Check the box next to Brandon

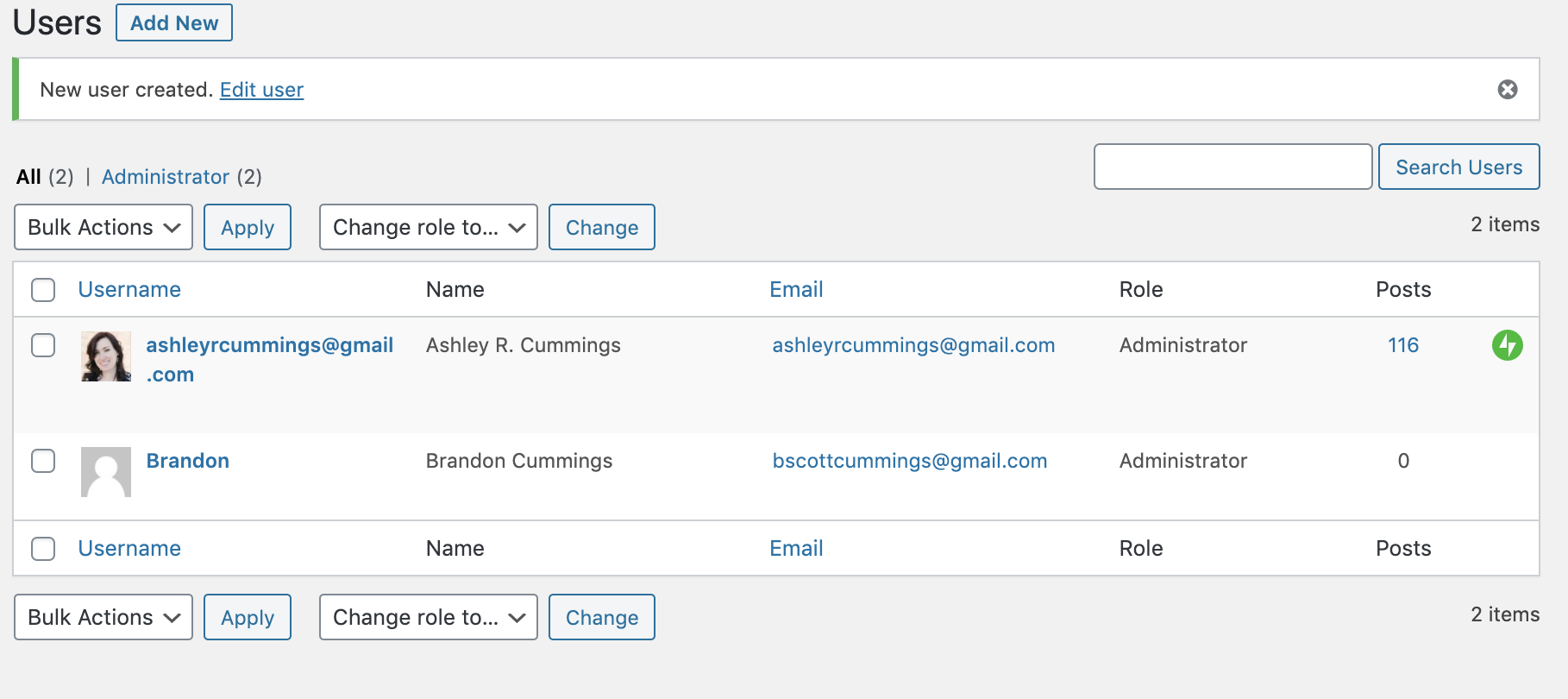click(x=43, y=461)
